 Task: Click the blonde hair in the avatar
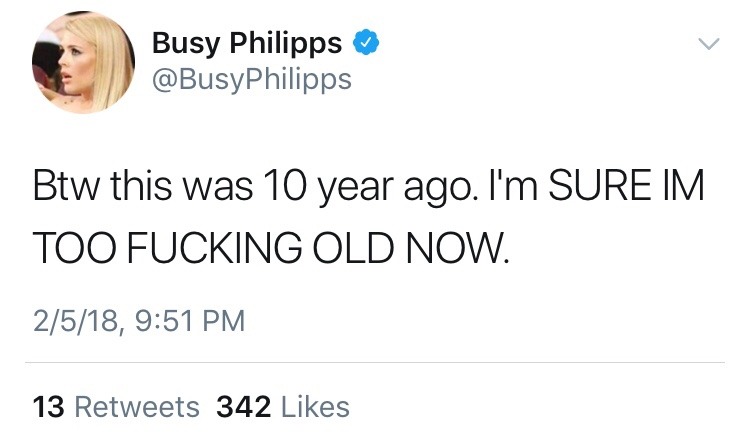click(x=108, y=54)
